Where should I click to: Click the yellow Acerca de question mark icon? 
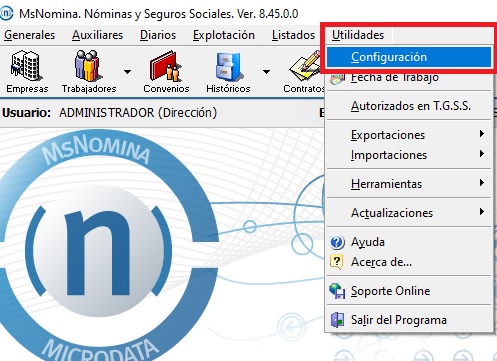337,262
